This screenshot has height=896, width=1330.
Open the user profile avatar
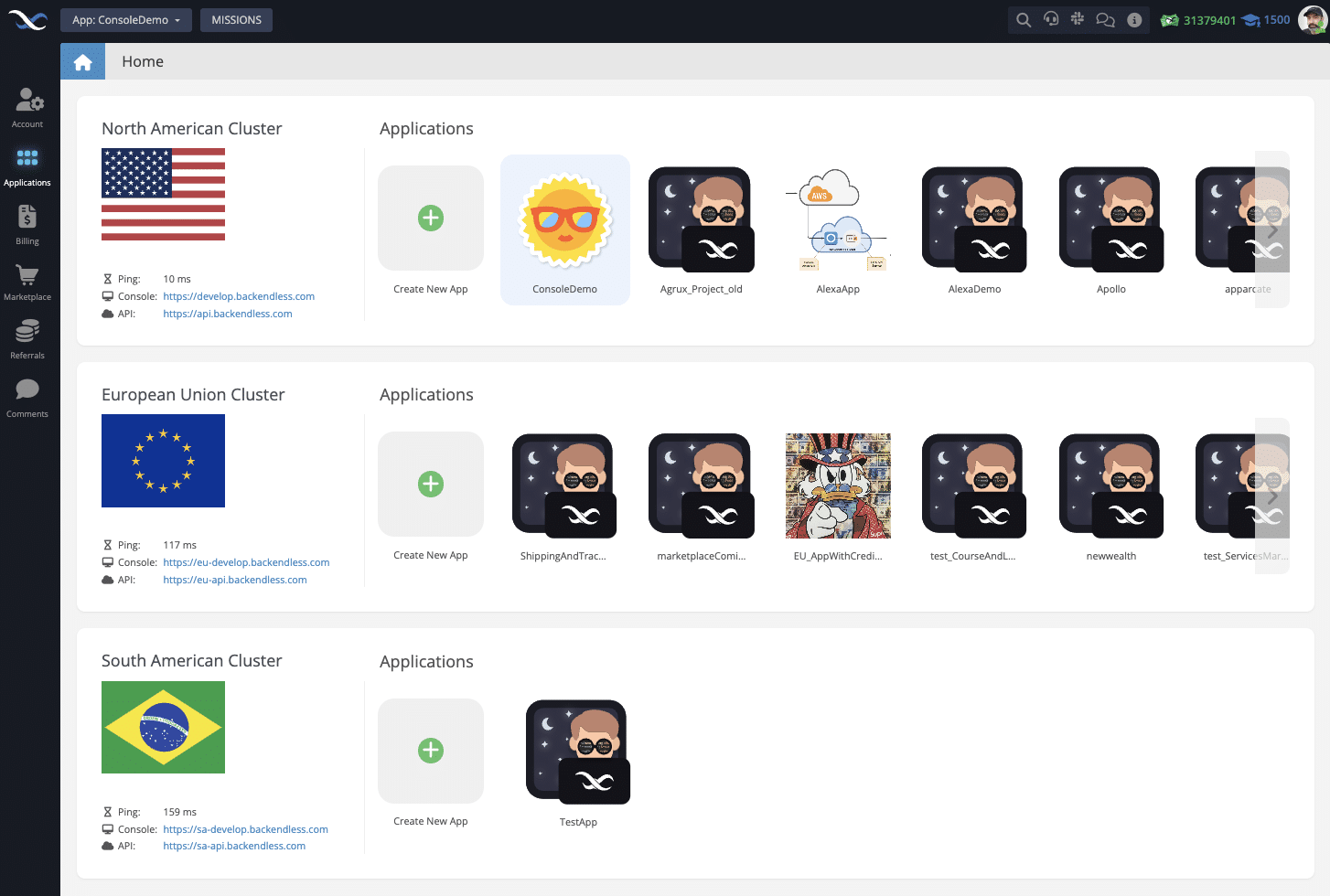(1312, 19)
